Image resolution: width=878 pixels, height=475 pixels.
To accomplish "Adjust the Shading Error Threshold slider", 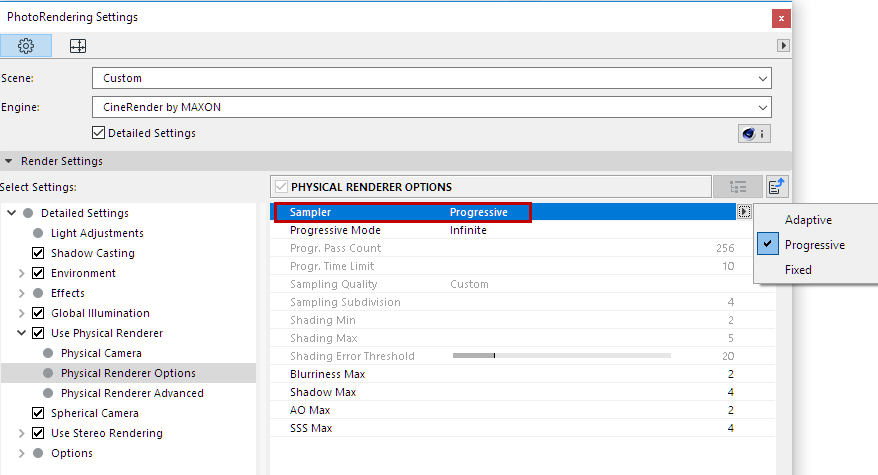I will point(562,356).
